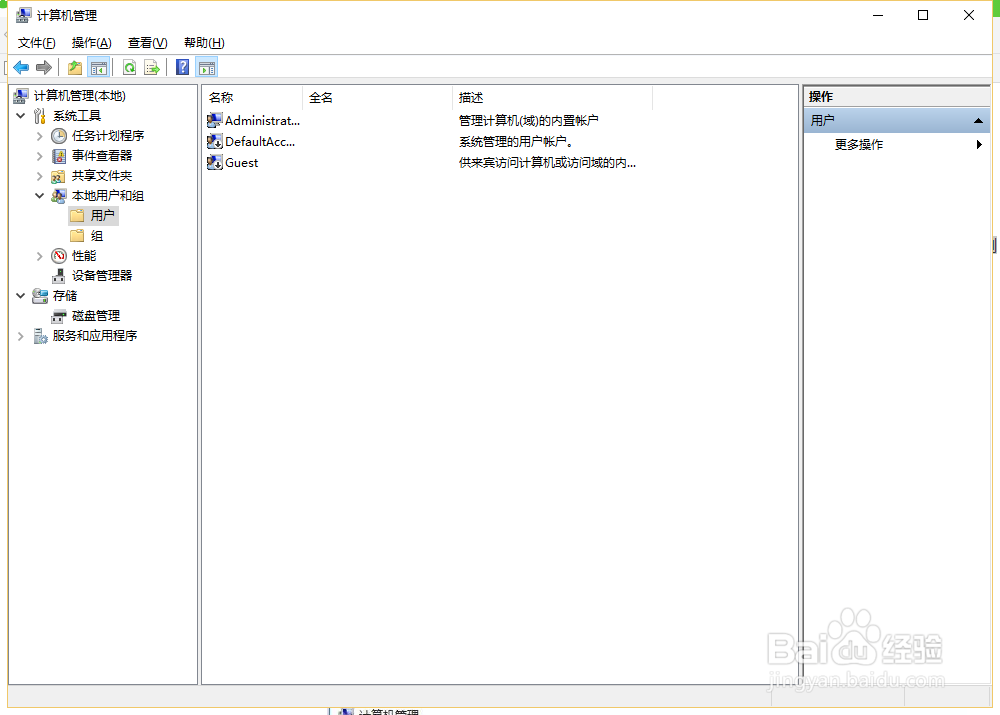
Task: Click the up one level folder icon
Action: (75, 67)
